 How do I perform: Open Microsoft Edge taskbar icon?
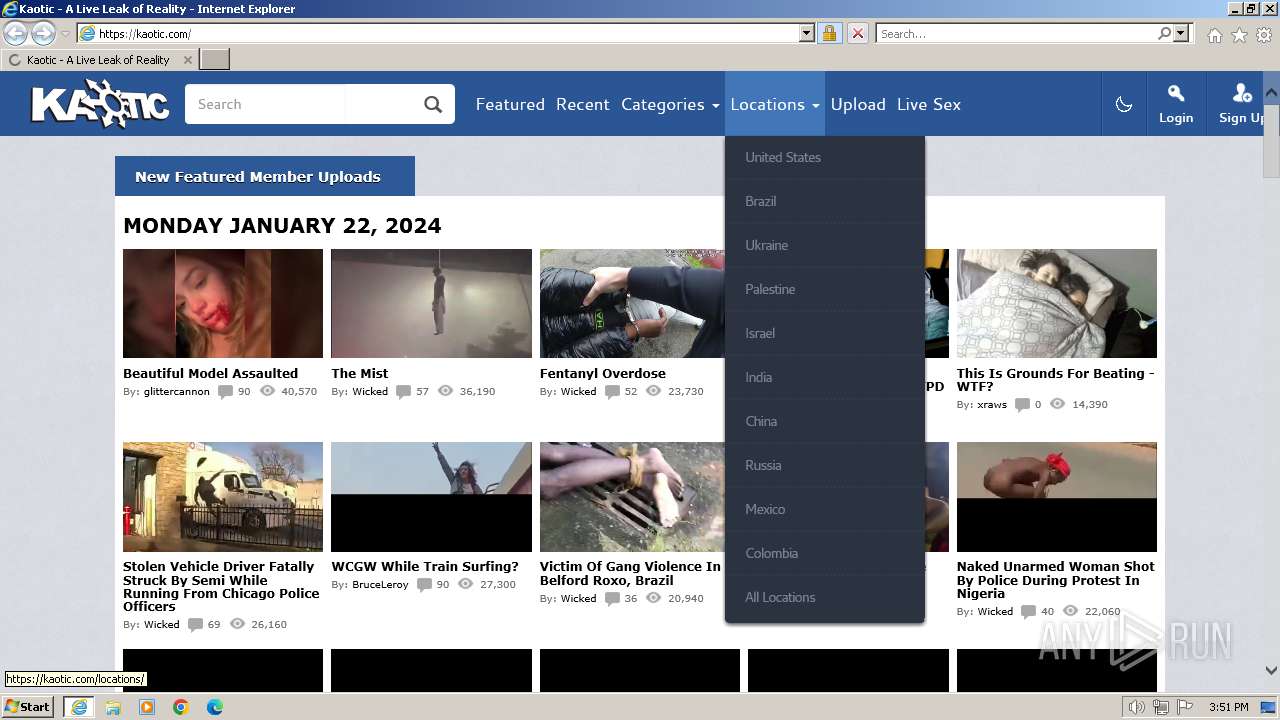pyautogui.click(x=215, y=707)
